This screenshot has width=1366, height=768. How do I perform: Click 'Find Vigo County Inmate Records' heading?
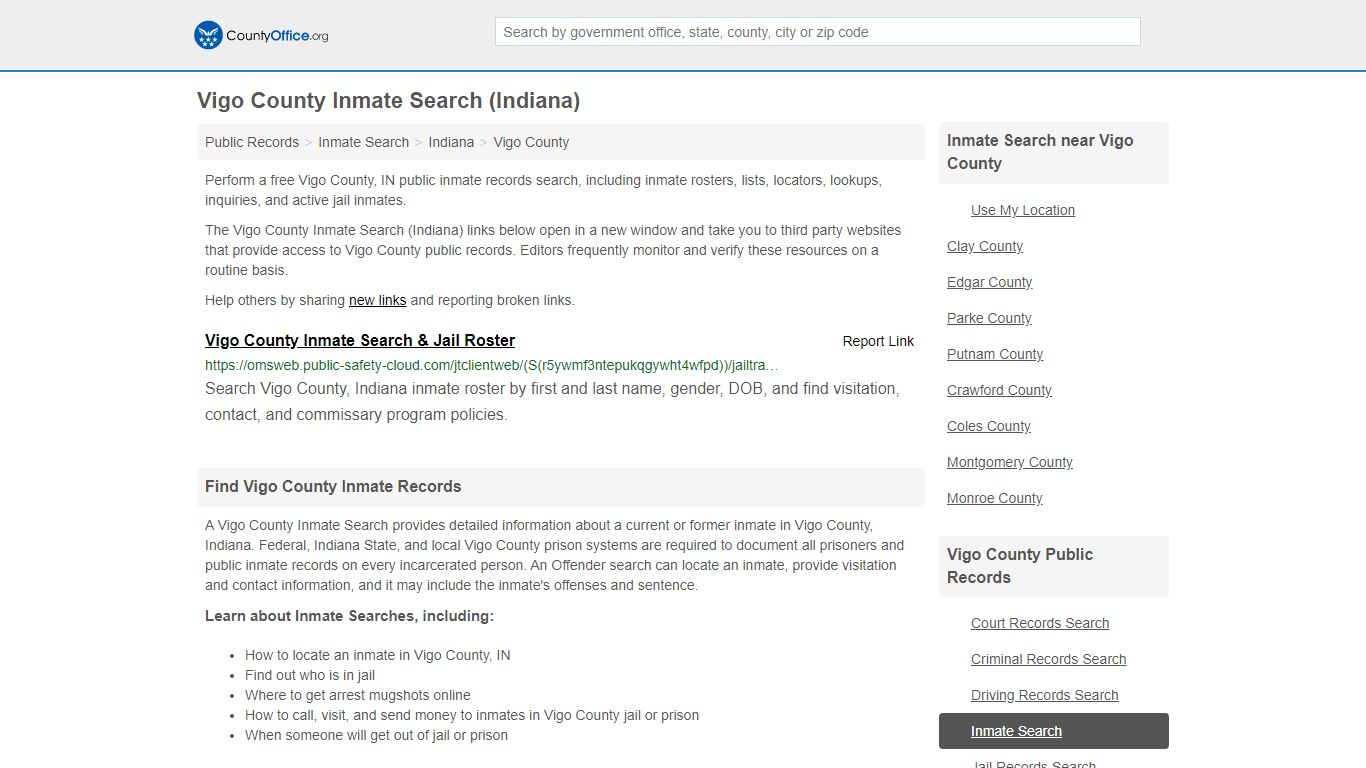(333, 487)
